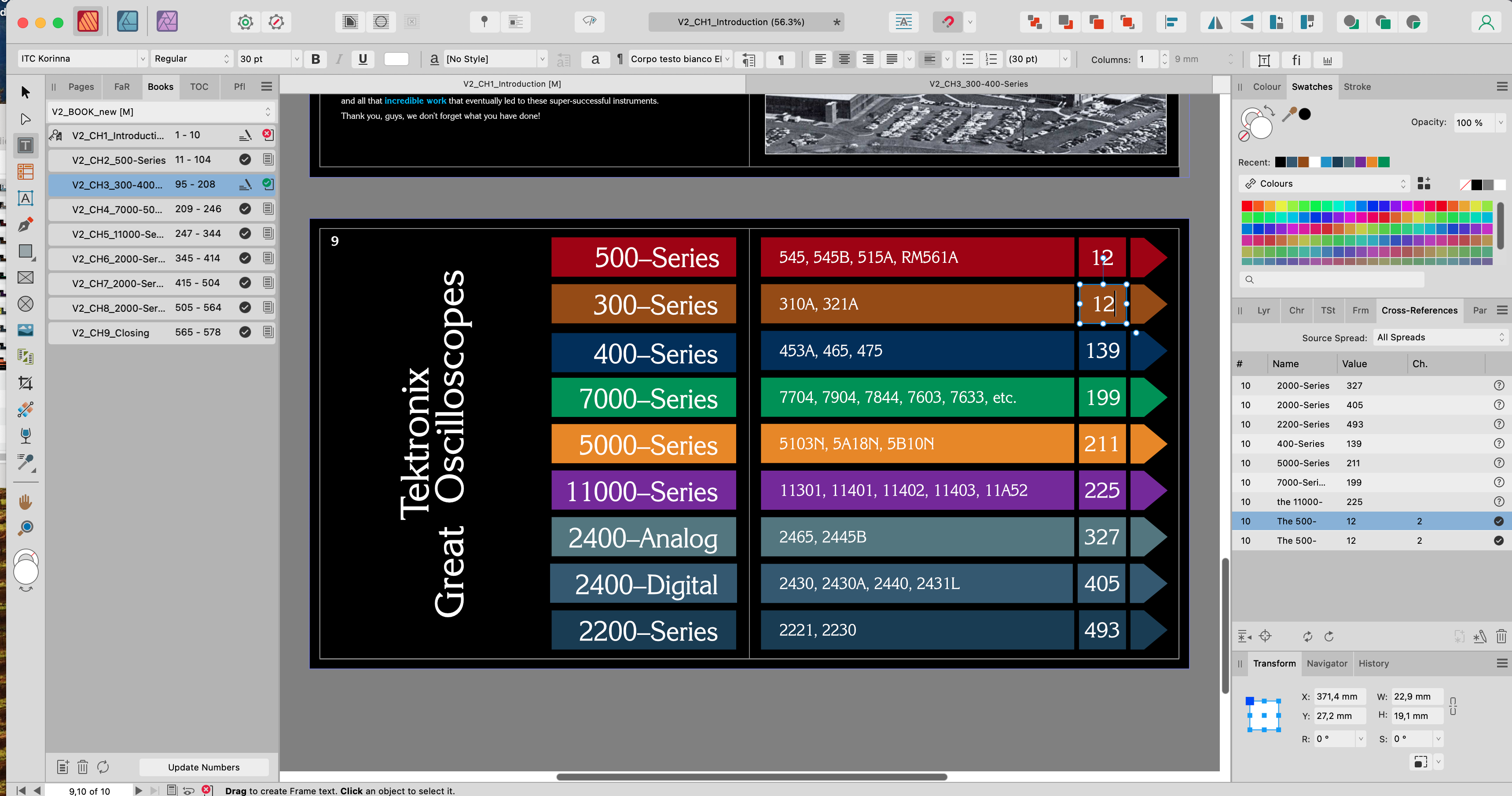The image size is (1512, 796).
Task: Open the font family dropdown ITC Korinna
Action: [82, 59]
